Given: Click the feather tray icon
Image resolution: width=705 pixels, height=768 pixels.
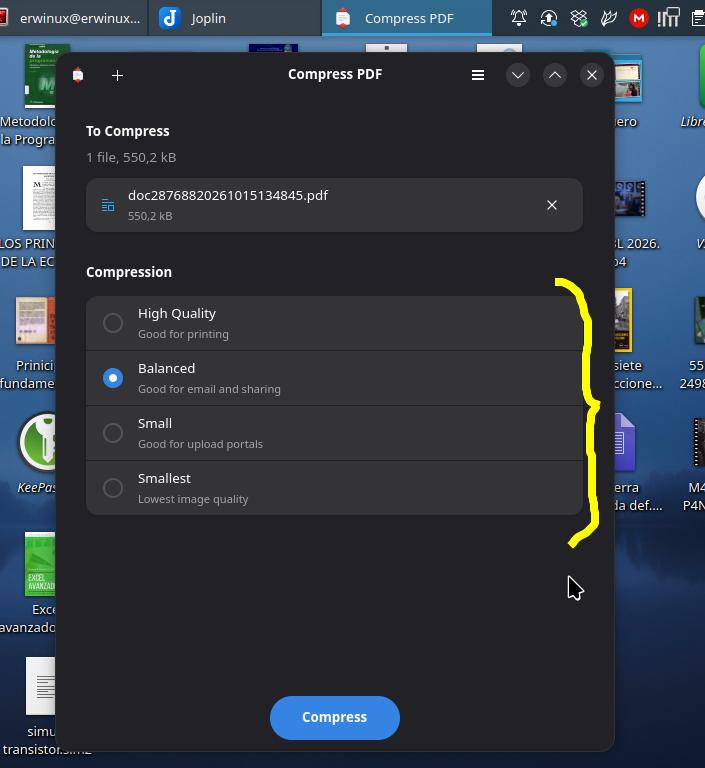Looking at the screenshot, I should point(608,19).
